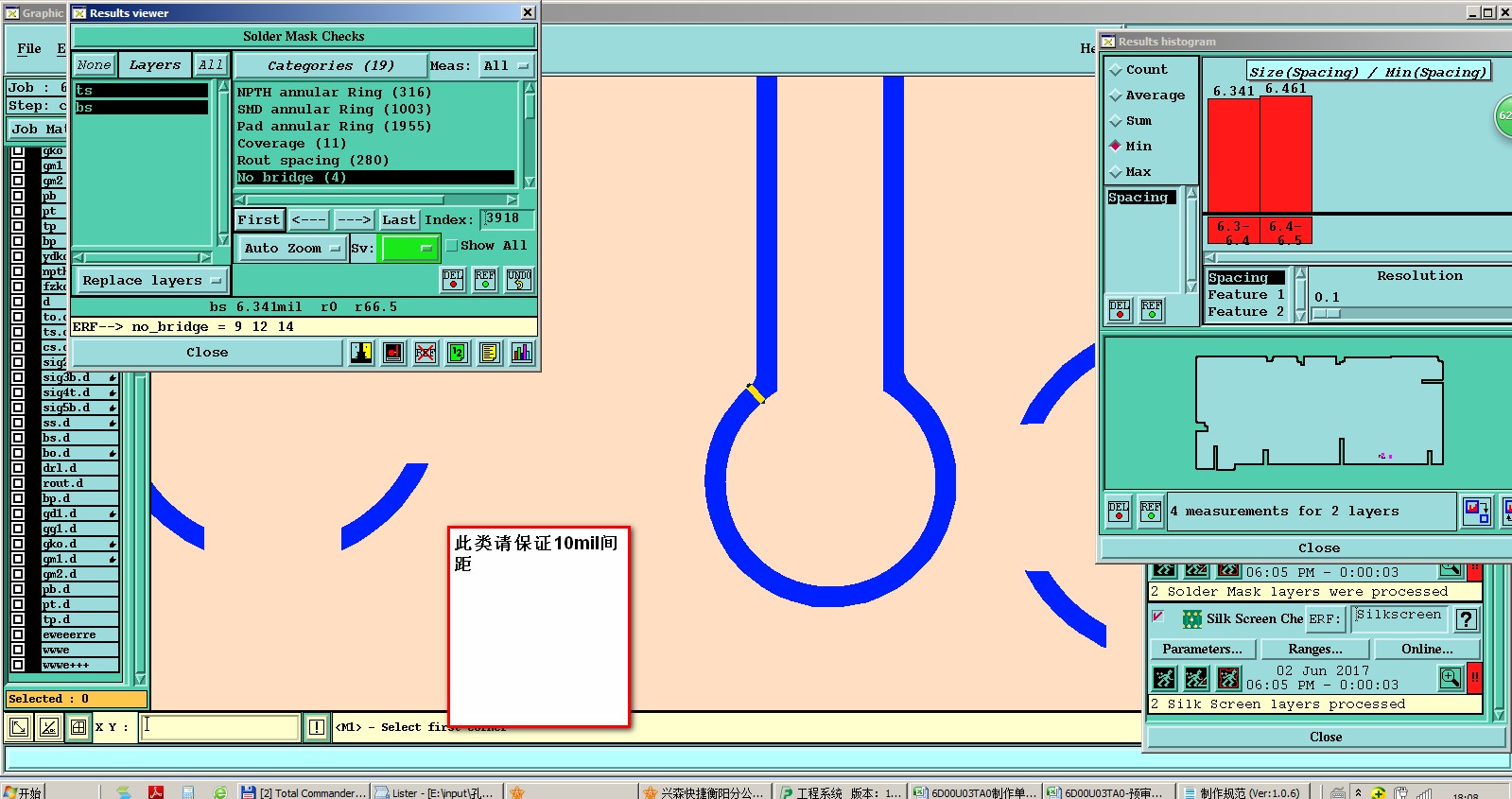
Task: Select All in the Layers selector
Action: (211, 65)
